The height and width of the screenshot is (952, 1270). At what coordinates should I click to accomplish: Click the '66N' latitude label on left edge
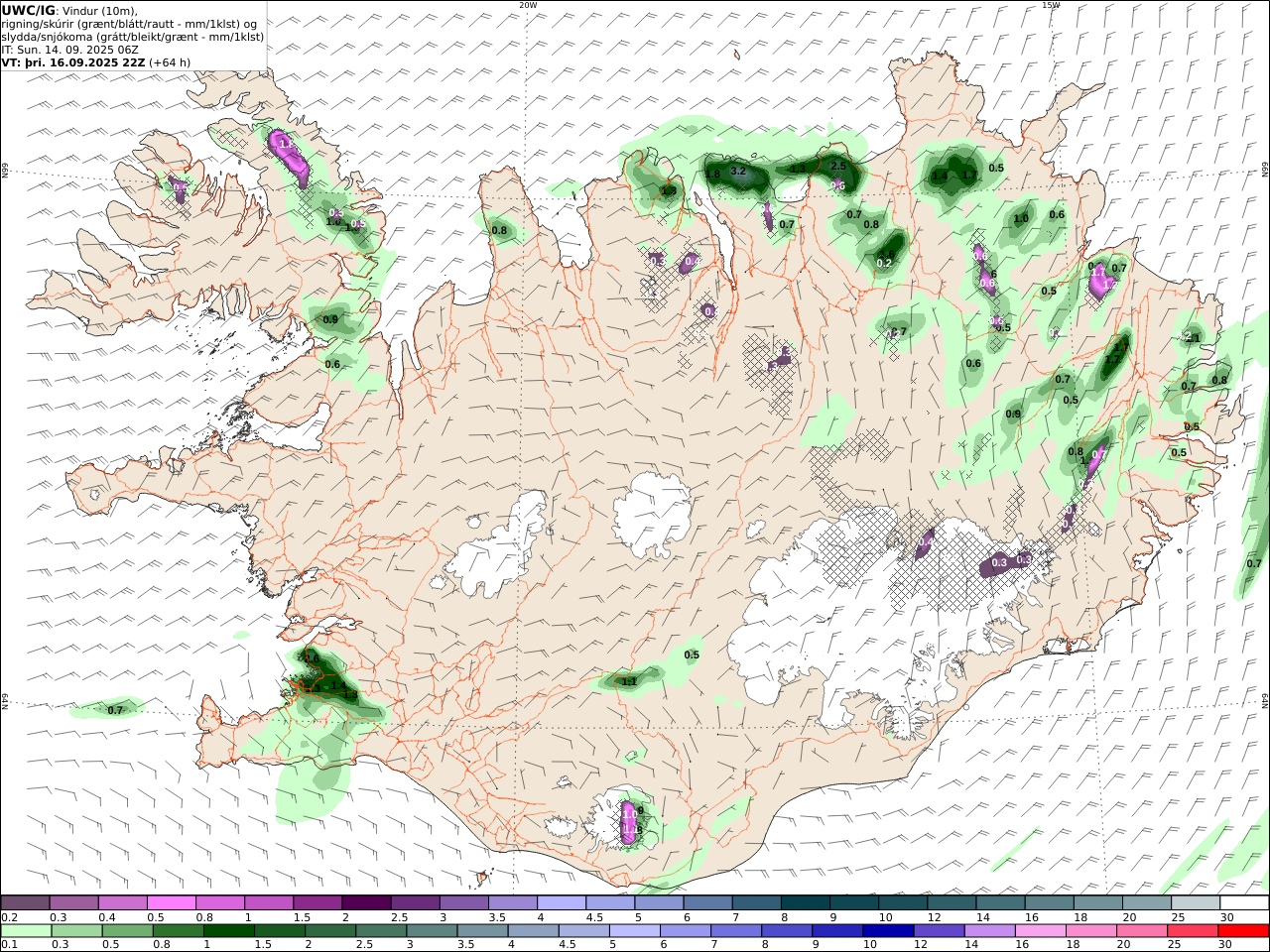click(5, 171)
